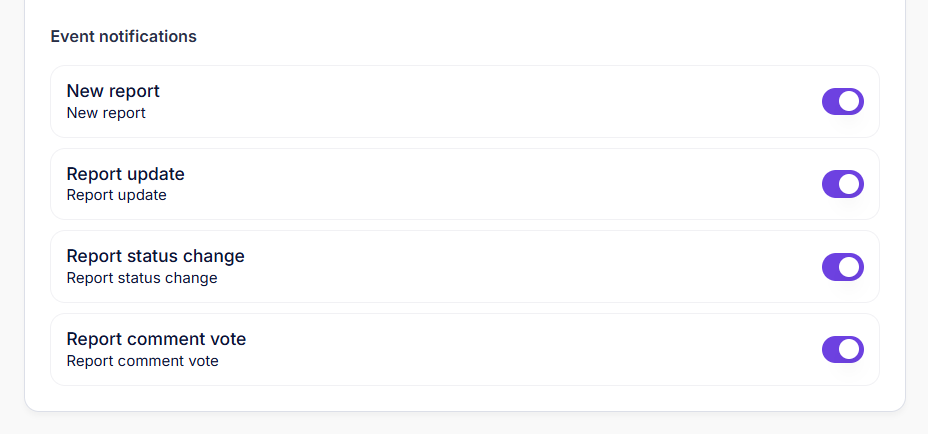Click the smaller 'Report update' description text

click(116, 195)
